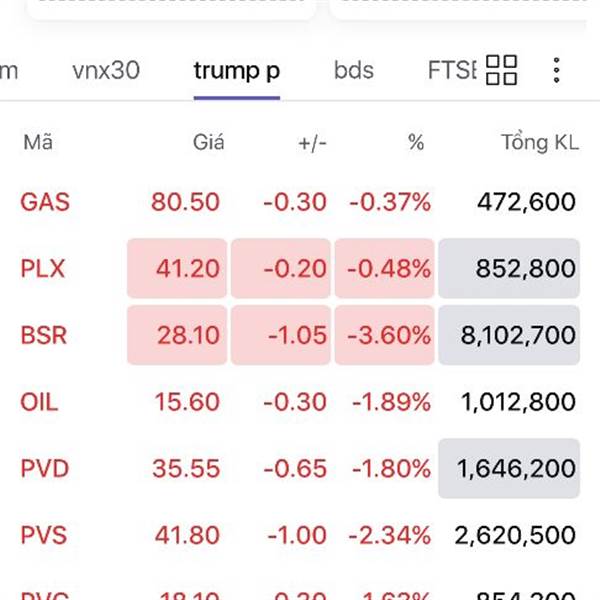Open the PVS stock ticker

tap(44, 534)
